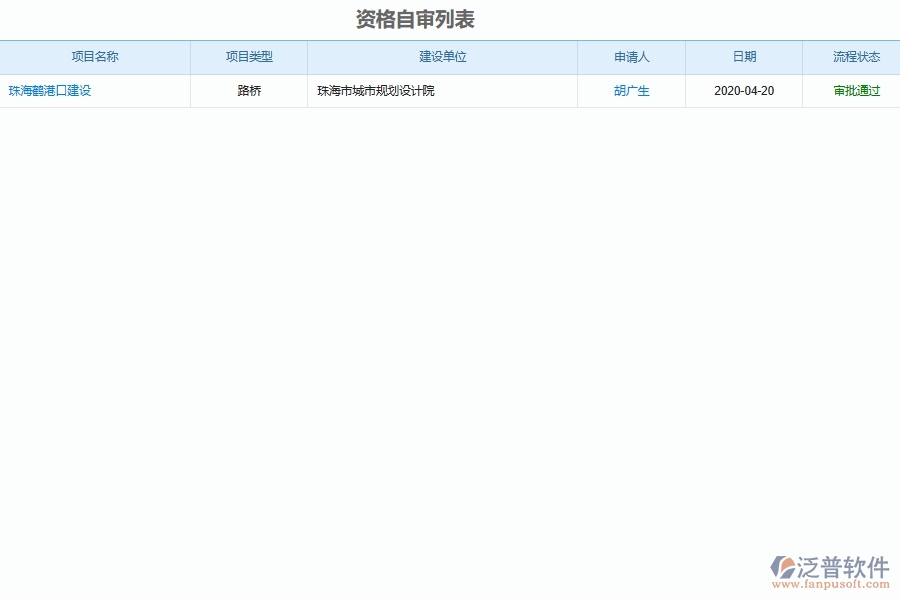Sort by the 日期 column header
Screen dimensions: 900x600
coord(743,57)
